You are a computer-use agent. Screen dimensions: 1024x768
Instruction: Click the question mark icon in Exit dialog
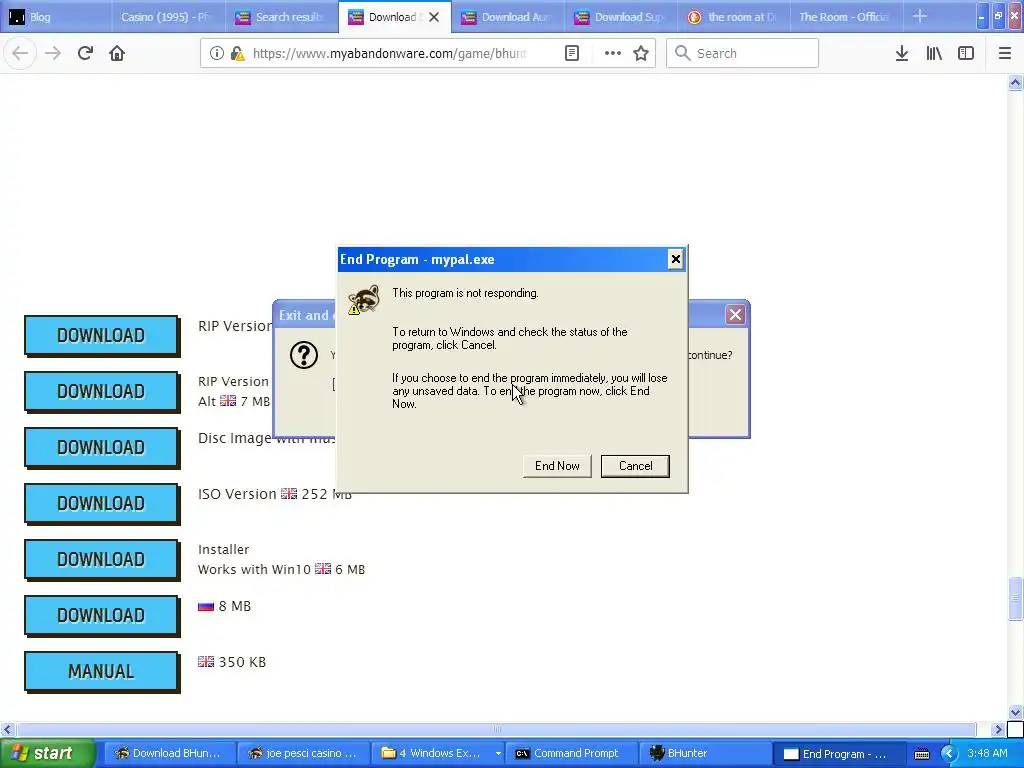(x=304, y=355)
